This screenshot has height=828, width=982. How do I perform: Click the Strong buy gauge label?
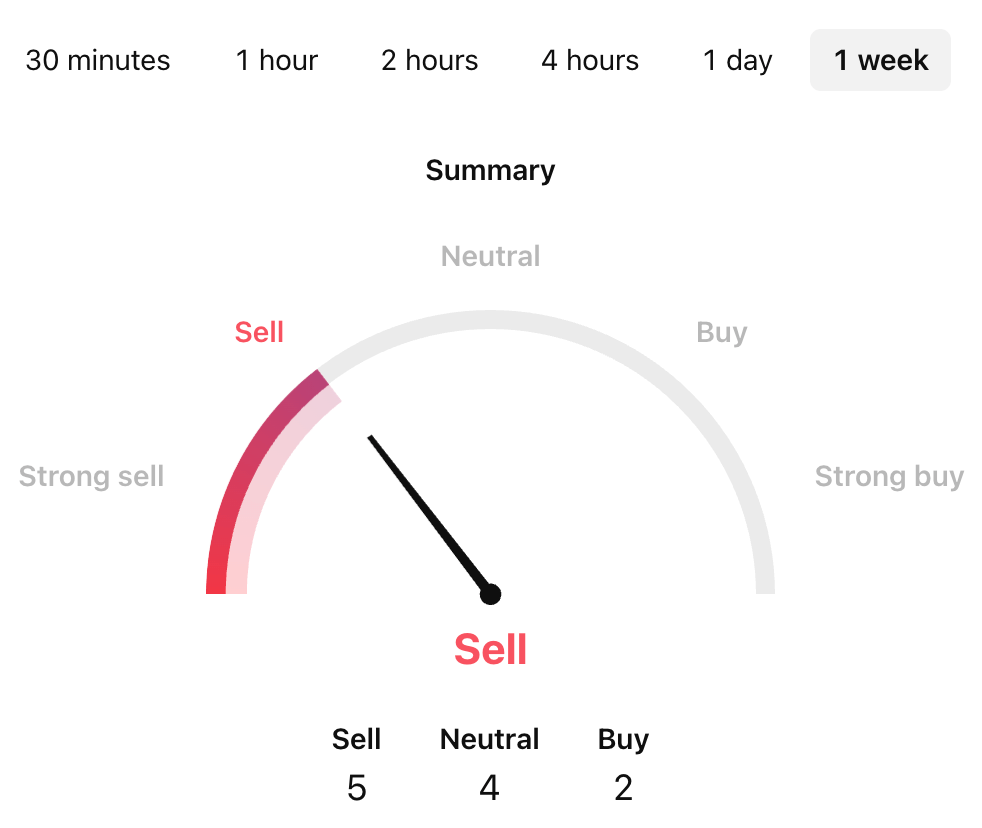tap(889, 476)
